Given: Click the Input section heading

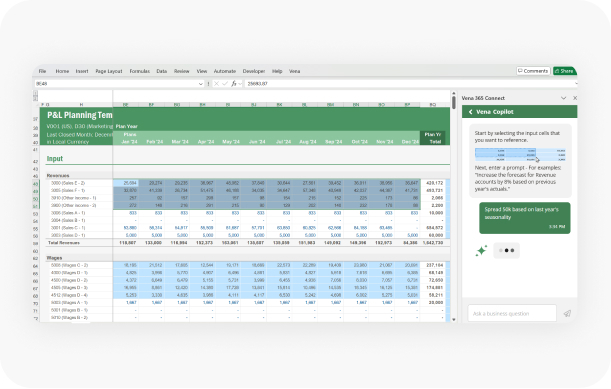Looking at the screenshot, I should [55, 159].
